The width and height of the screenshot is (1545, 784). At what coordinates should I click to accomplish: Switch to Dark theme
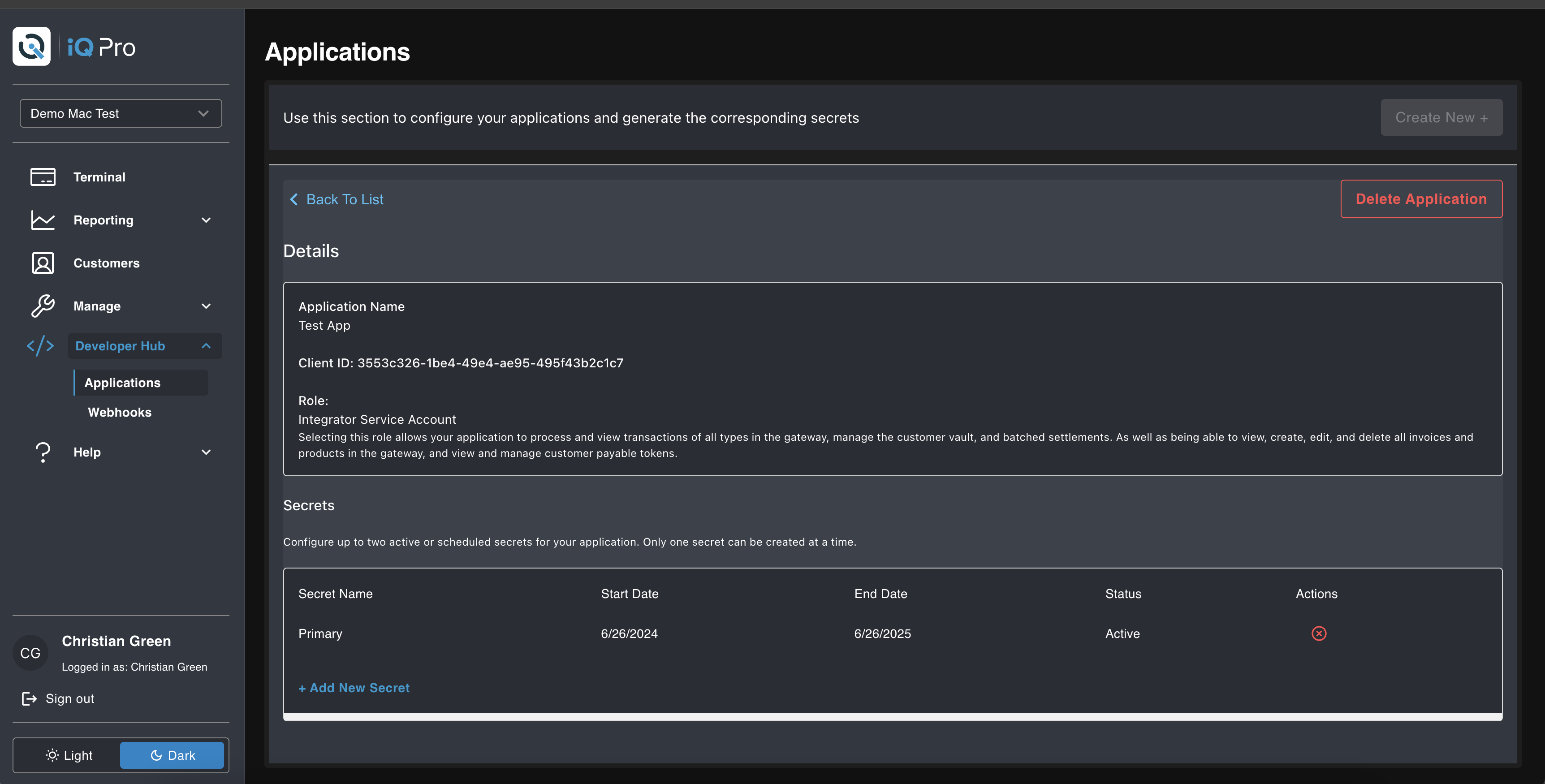tap(172, 755)
